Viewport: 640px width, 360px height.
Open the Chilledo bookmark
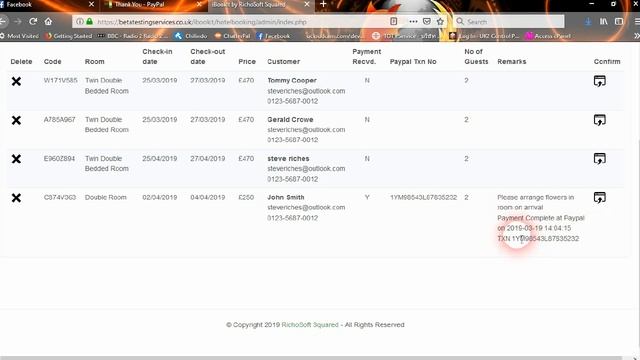pyautogui.click(x=191, y=36)
